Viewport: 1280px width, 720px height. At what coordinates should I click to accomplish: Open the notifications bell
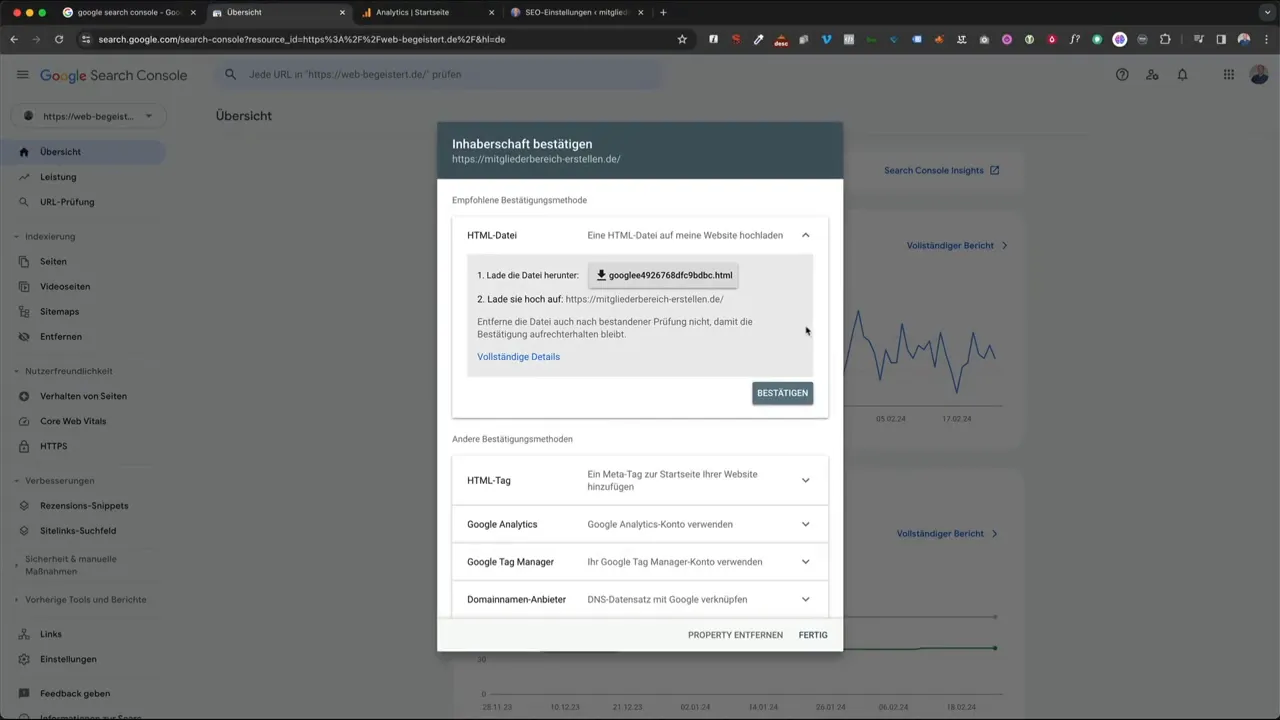tap(1182, 75)
